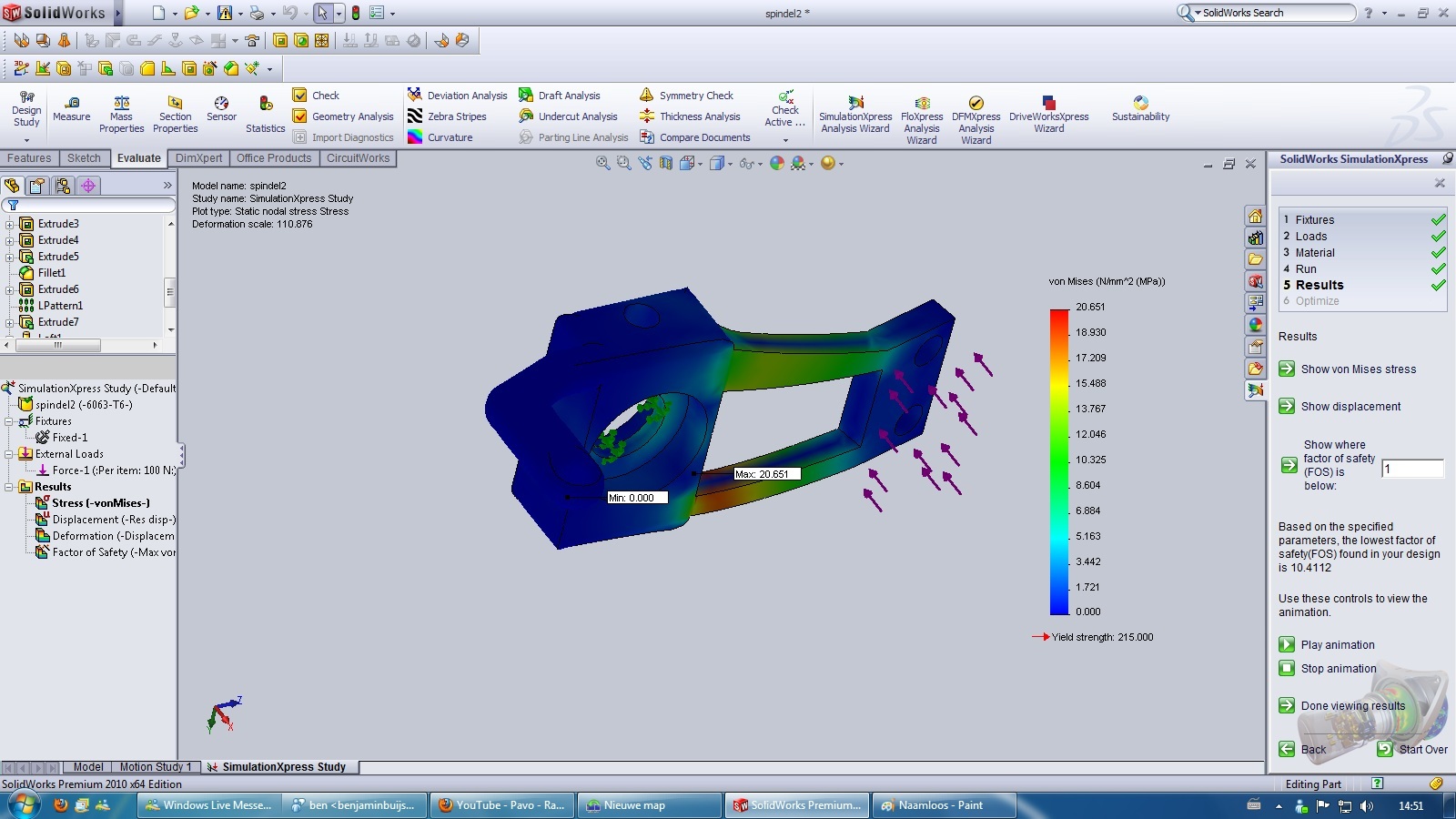Click Play animation

[x=1328, y=644]
